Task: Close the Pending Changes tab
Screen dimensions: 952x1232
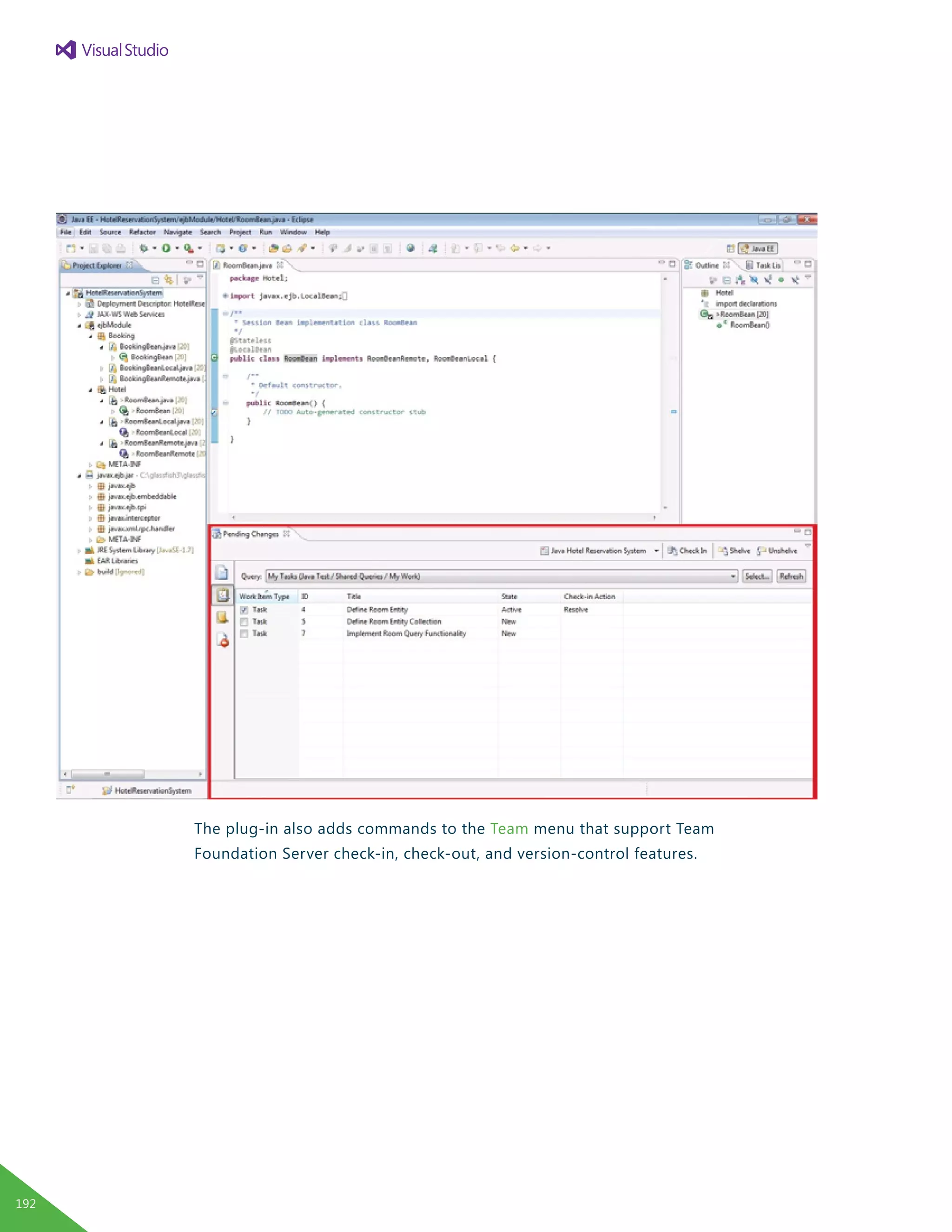Action: pos(286,534)
